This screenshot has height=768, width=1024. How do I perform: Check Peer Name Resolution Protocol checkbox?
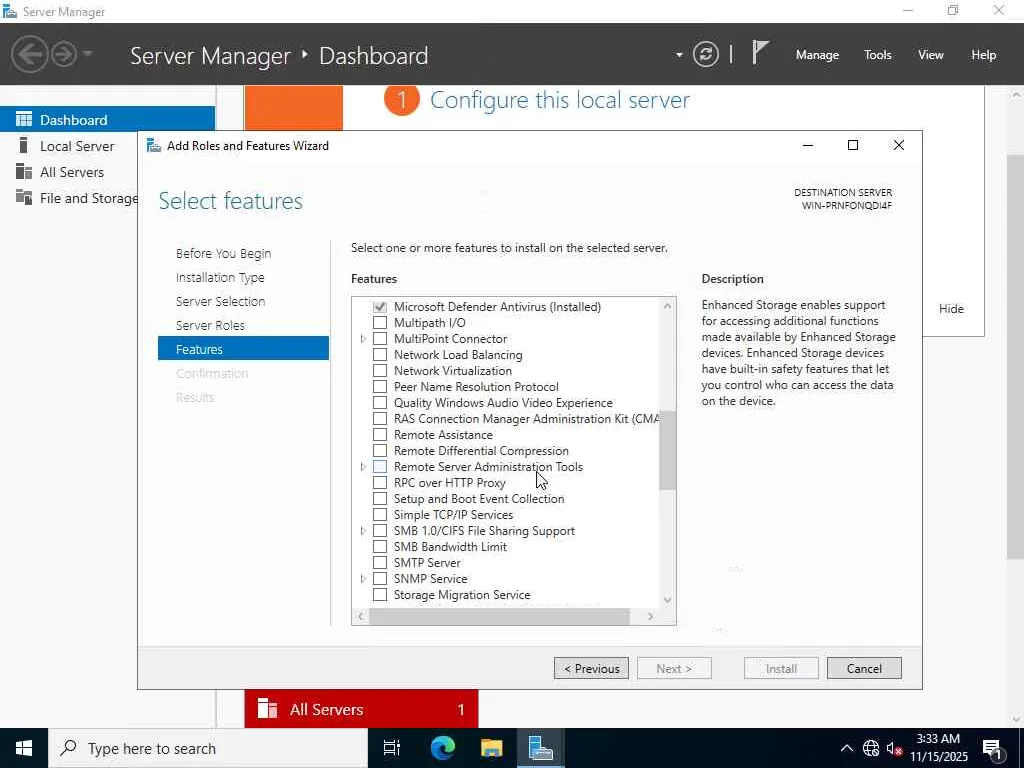(379, 387)
